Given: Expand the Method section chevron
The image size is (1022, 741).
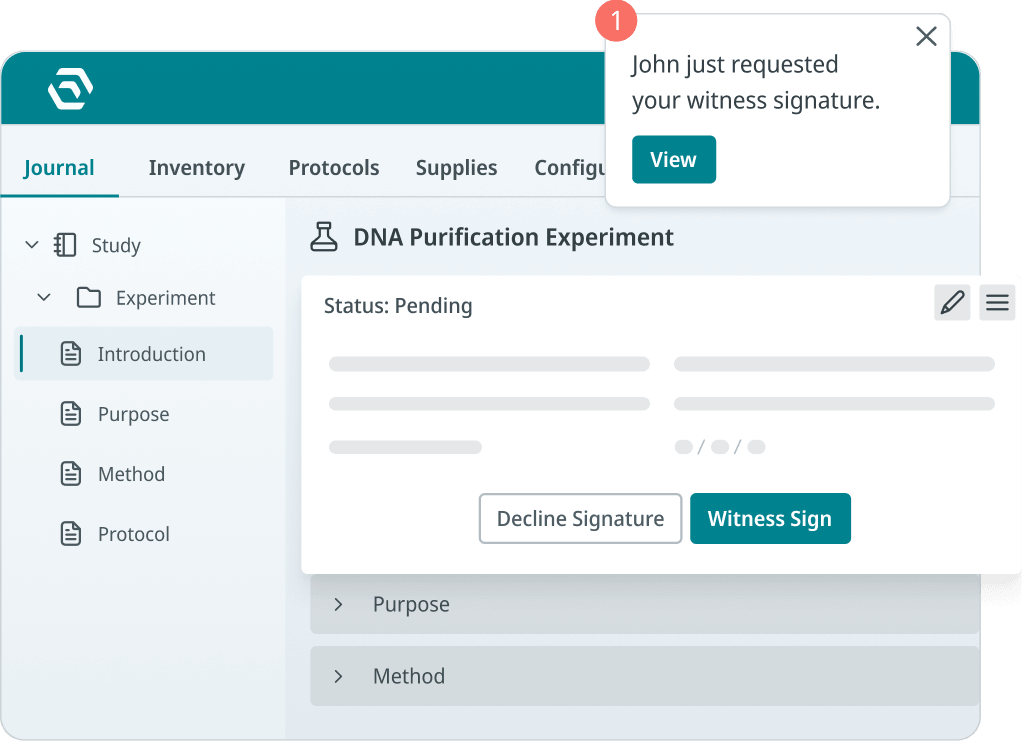Looking at the screenshot, I should (x=338, y=676).
